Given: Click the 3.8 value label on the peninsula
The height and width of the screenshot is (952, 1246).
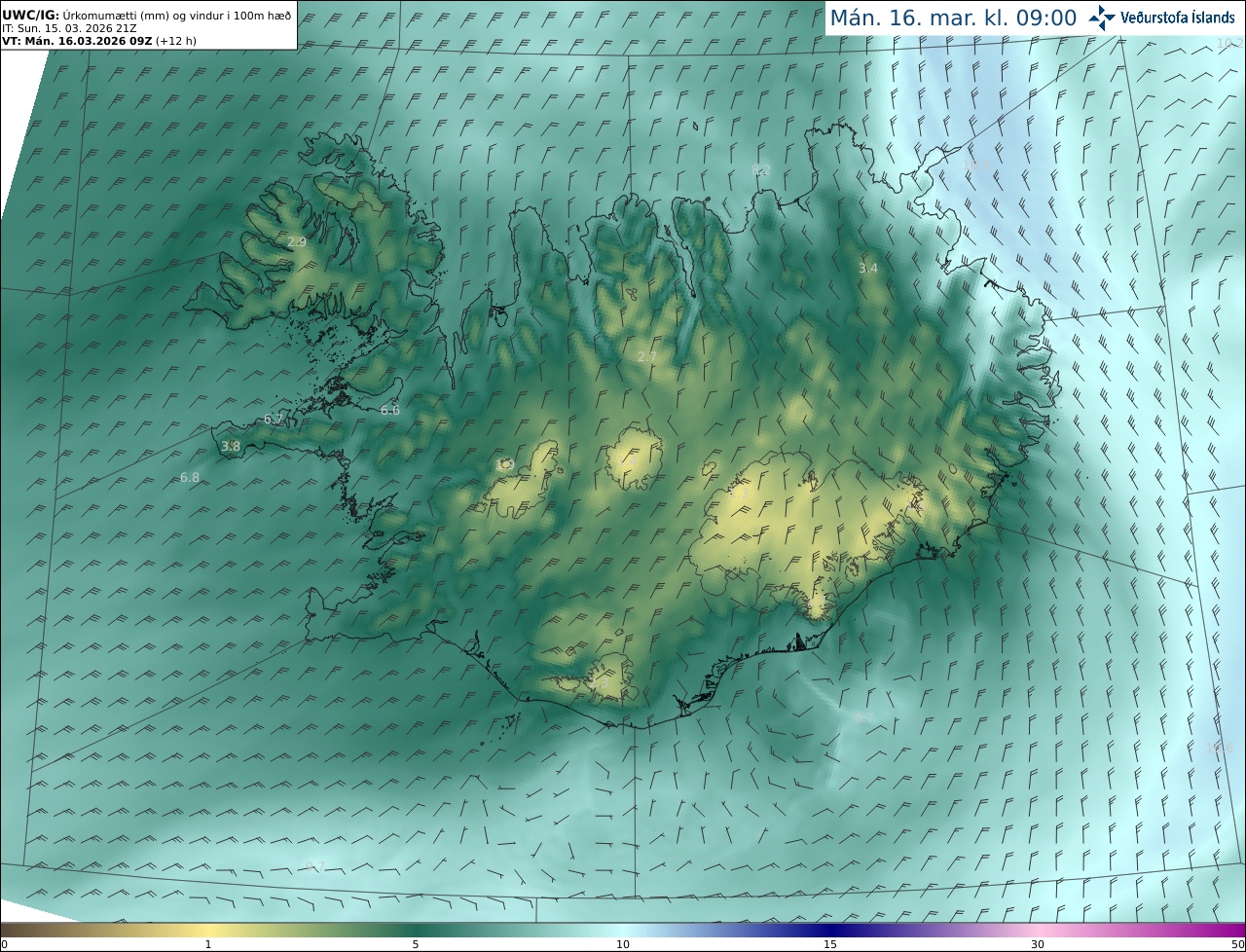Looking at the screenshot, I should (231, 447).
